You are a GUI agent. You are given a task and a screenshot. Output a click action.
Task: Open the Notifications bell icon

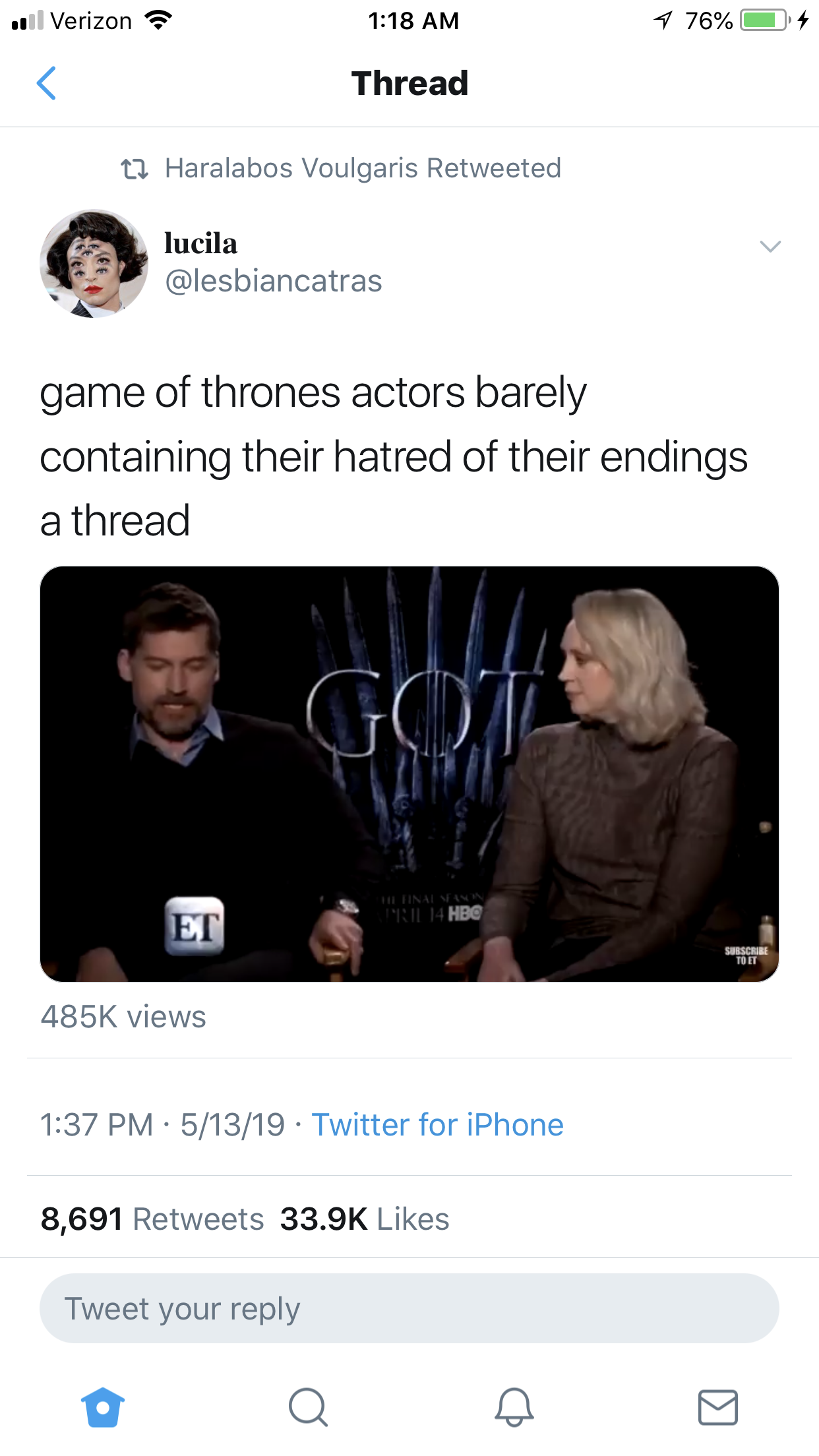[514, 1407]
